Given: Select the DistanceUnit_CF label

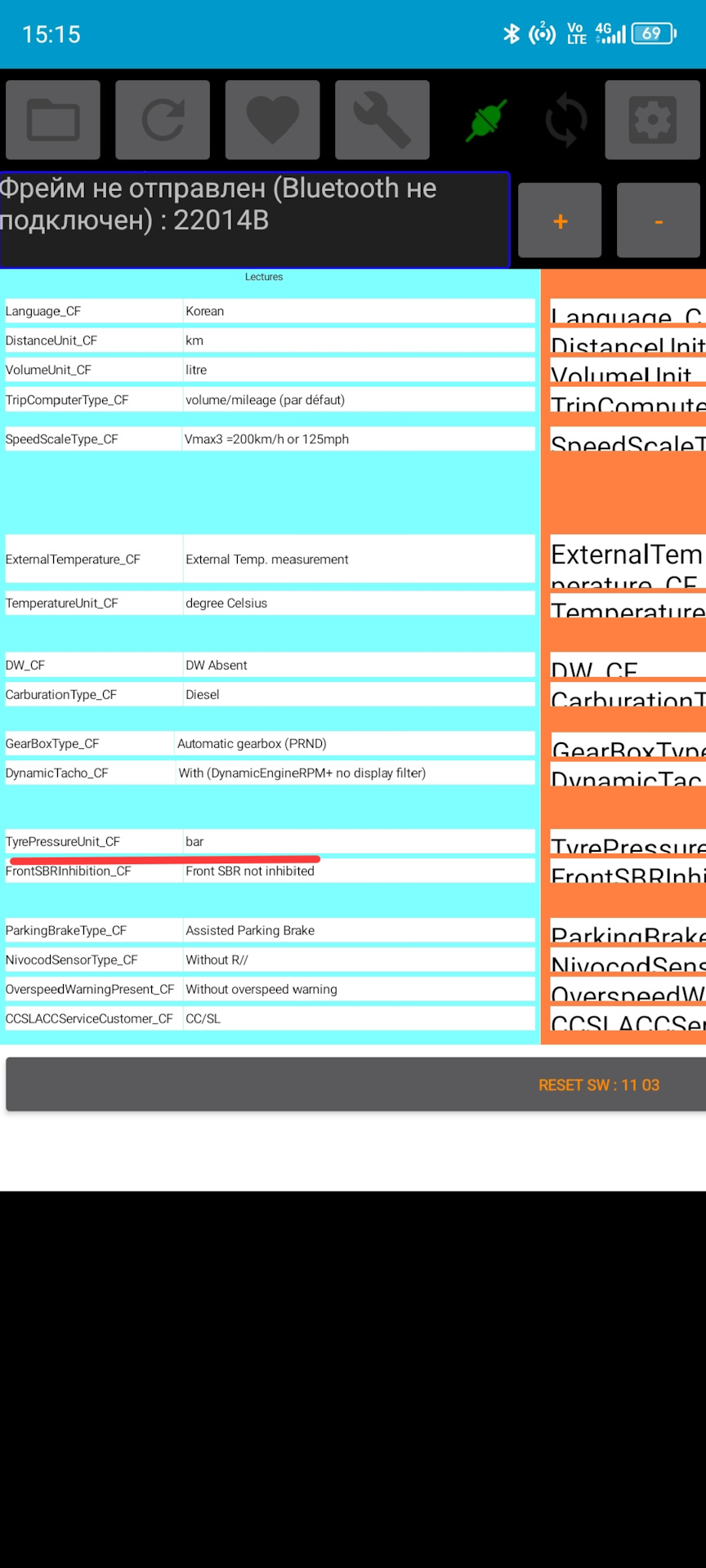Looking at the screenshot, I should pyautogui.click(x=51, y=341).
